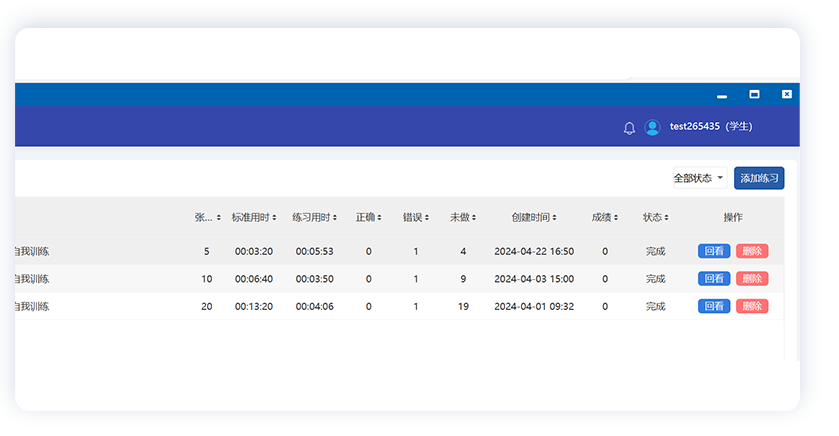The height and width of the screenshot is (436, 839).
Task: Delete the 2024-04-22 16:50 practice record
Action: (x=752, y=251)
